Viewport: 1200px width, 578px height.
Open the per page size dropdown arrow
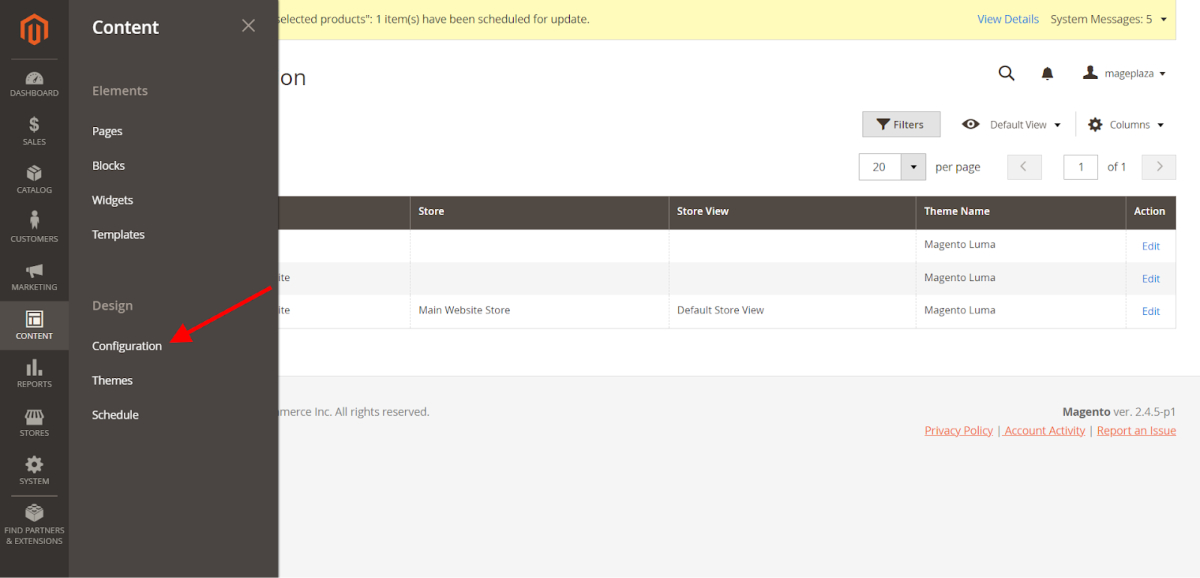coord(913,167)
